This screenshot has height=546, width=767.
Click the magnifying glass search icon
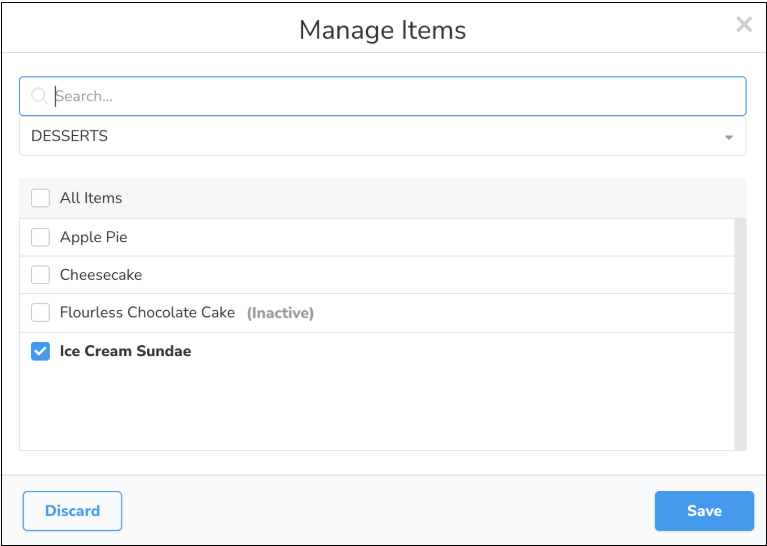(40, 97)
